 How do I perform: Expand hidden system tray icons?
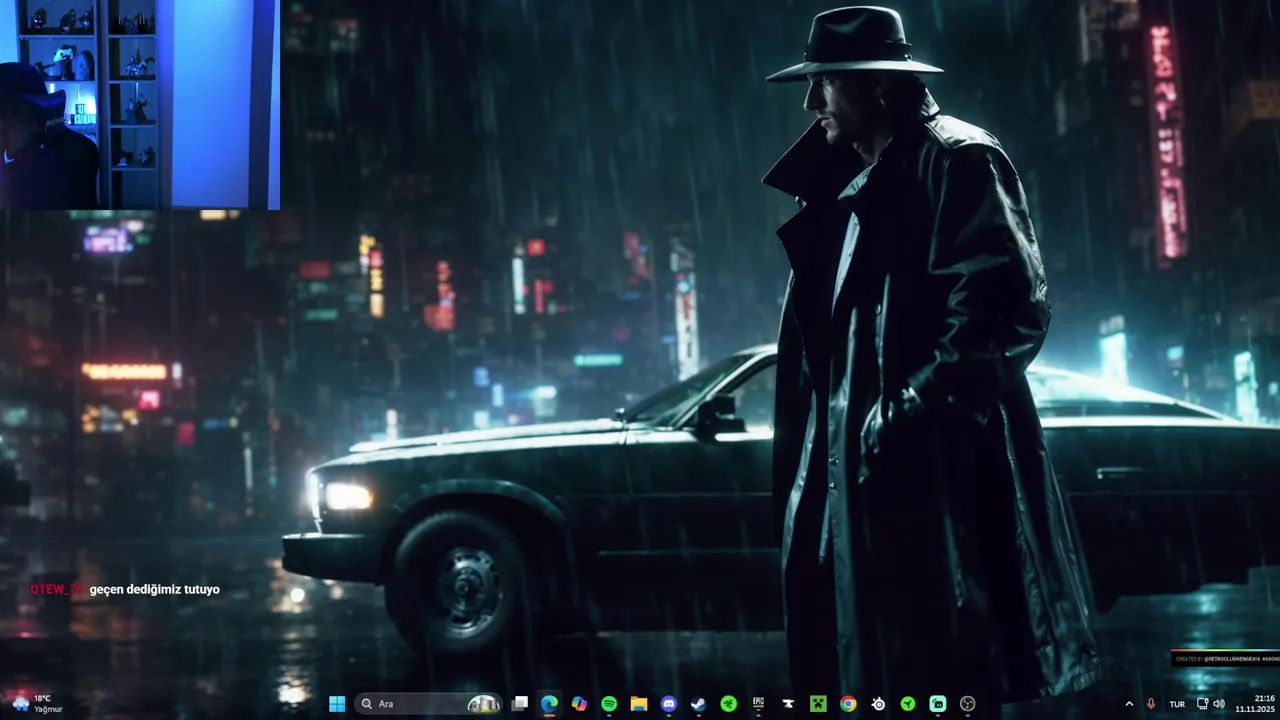(x=1129, y=704)
